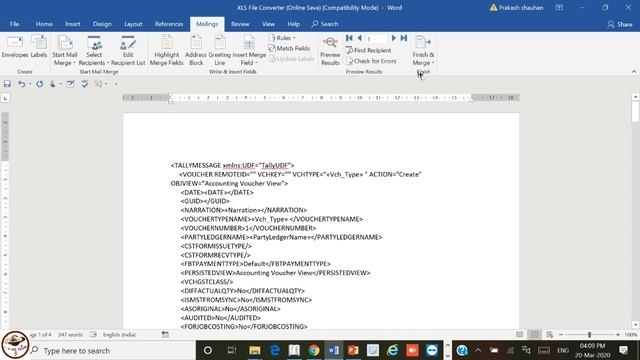Screen dimensions: 640x360
Task: Click Check for Errors
Action: point(371,61)
